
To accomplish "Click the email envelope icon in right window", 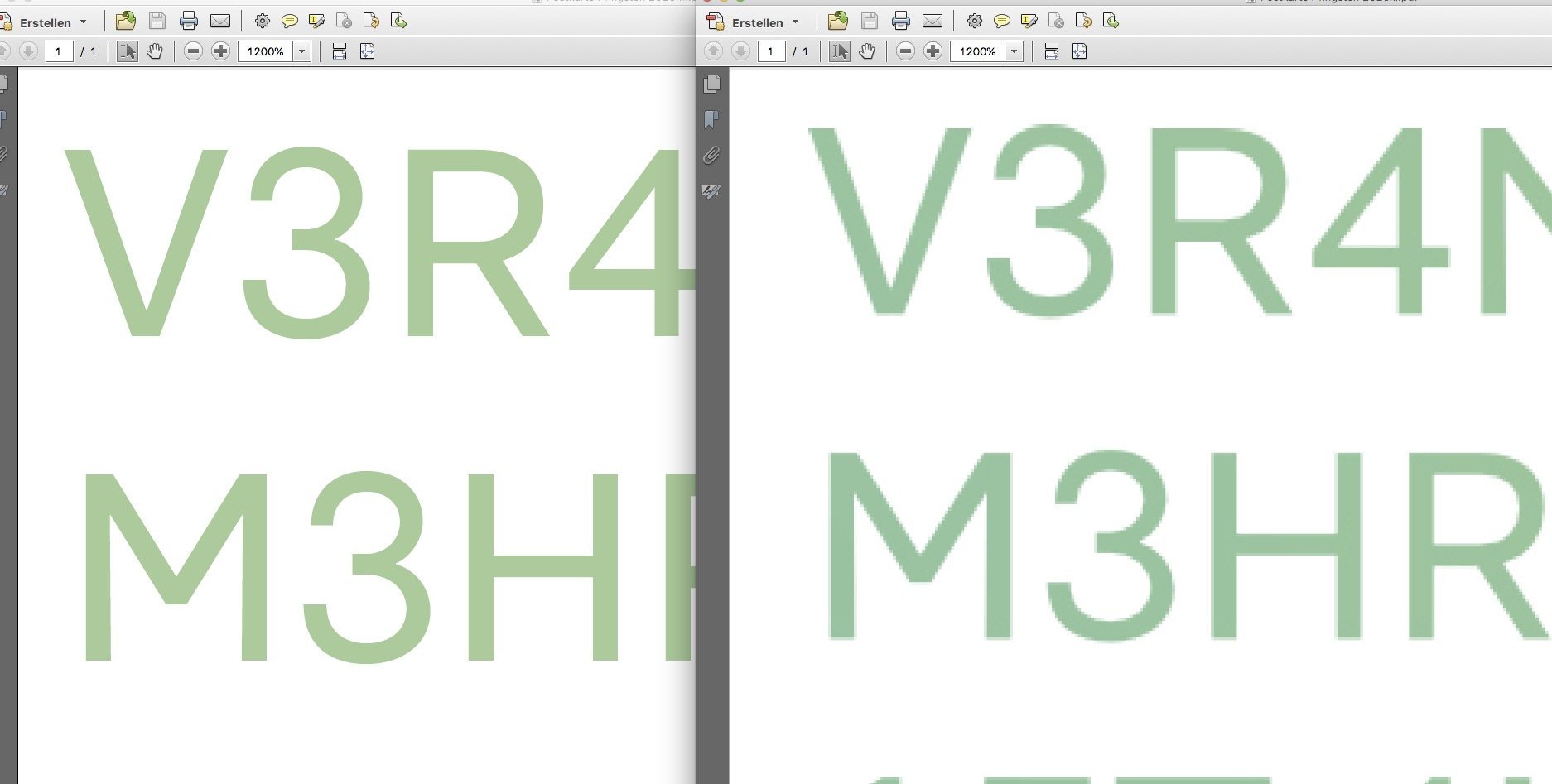I will pyautogui.click(x=933, y=21).
